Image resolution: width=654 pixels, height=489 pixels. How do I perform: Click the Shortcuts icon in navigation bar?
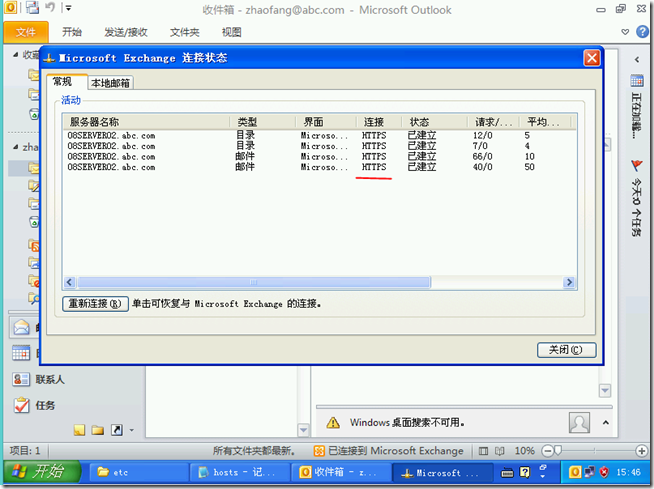[x=116, y=430]
